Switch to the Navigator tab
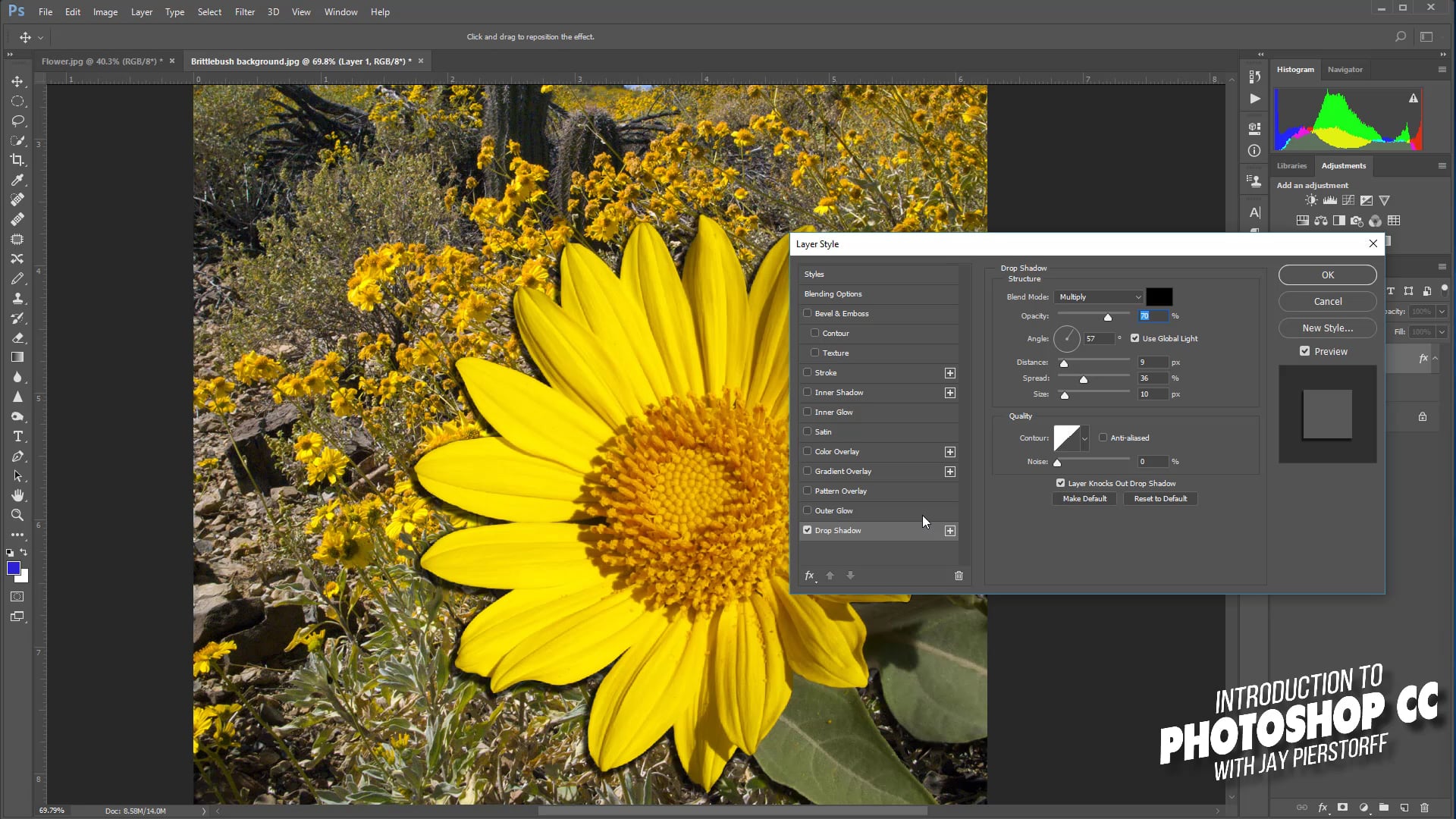 coord(1345,70)
